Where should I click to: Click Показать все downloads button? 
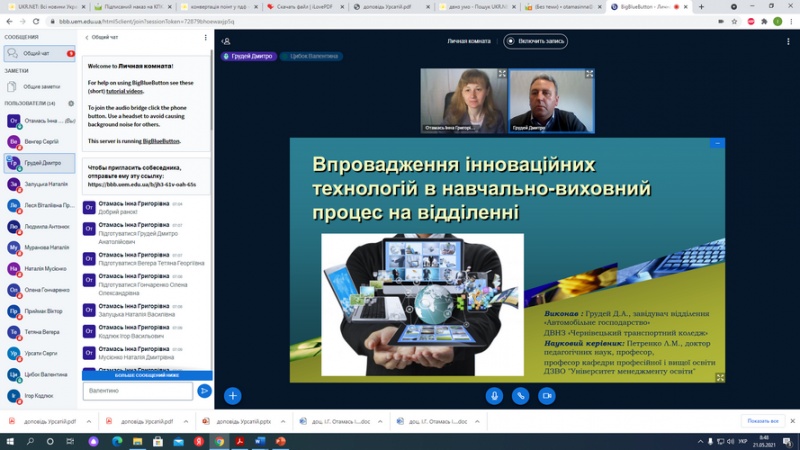pos(763,421)
